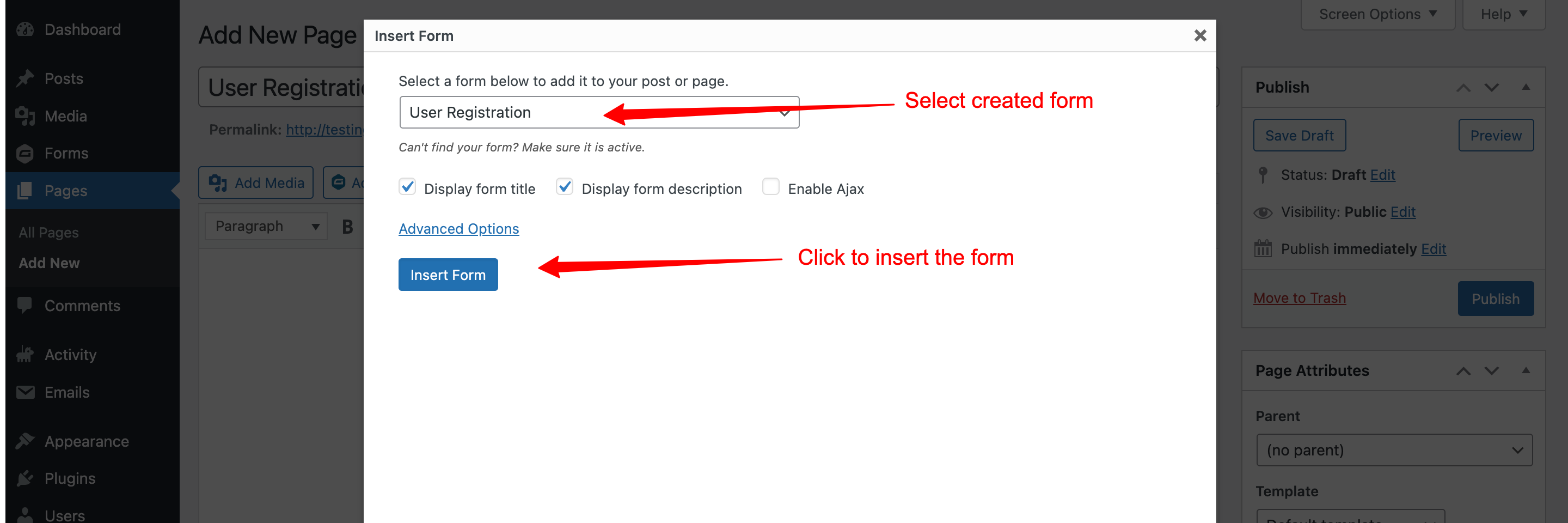This screenshot has width=1568, height=523.
Task: Open the User Registration form dropdown
Action: 599,112
